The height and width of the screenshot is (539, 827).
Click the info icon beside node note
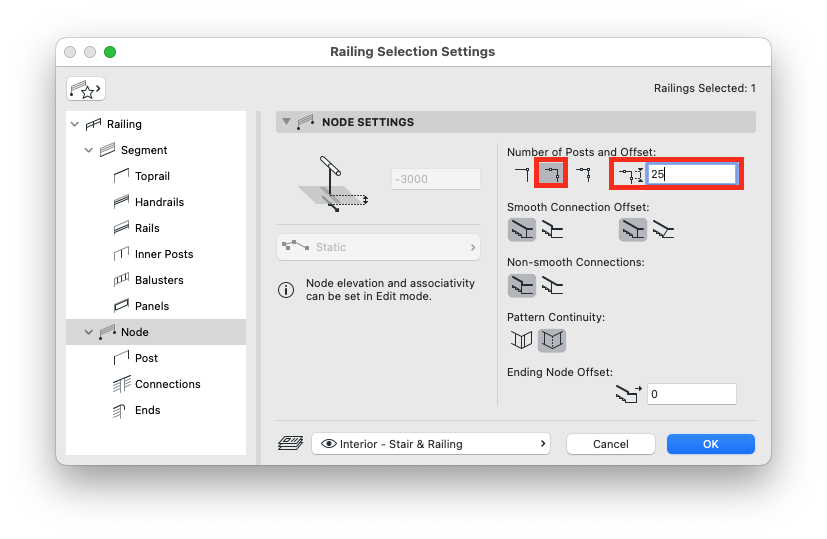pos(286,290)
